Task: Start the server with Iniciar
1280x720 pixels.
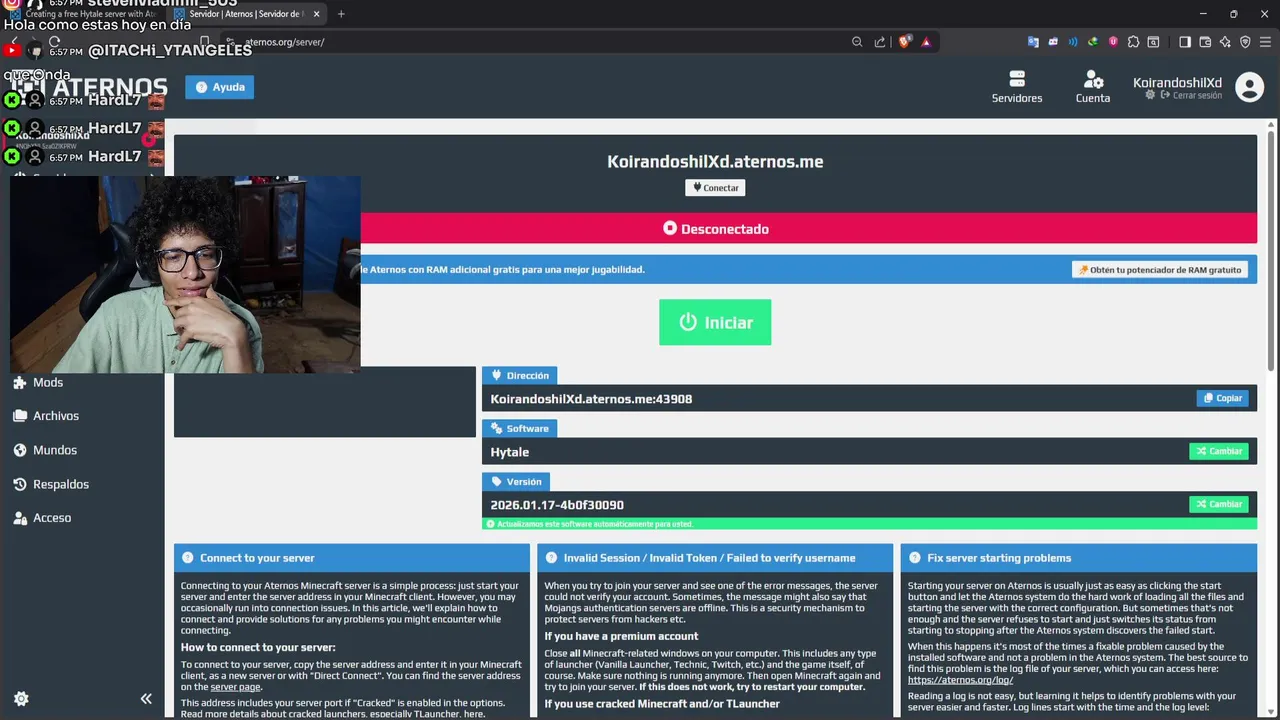Action: tap(715, 322)
